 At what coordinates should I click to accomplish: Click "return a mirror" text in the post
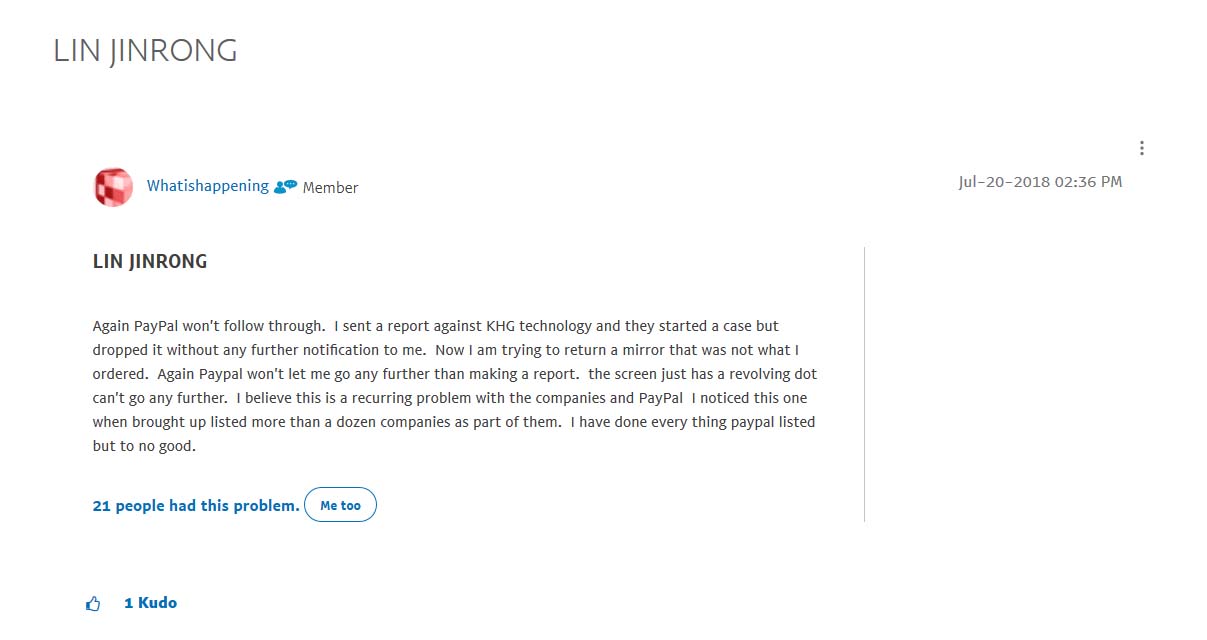[586, 350]
